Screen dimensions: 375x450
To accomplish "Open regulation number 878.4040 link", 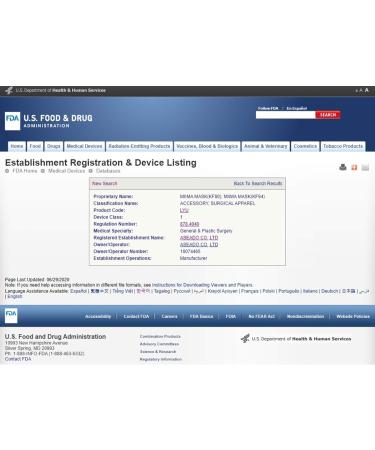I will click(189, 224).
